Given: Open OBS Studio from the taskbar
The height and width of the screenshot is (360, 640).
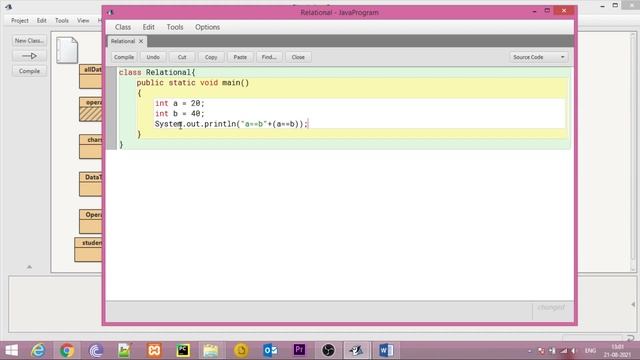Looking at the screenshot, I should pos(328,350).
